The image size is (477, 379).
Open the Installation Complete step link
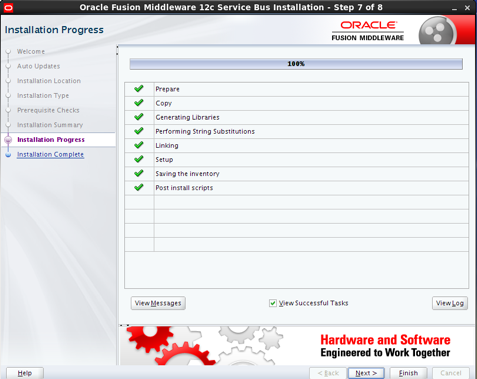click(x=50, y=154)
